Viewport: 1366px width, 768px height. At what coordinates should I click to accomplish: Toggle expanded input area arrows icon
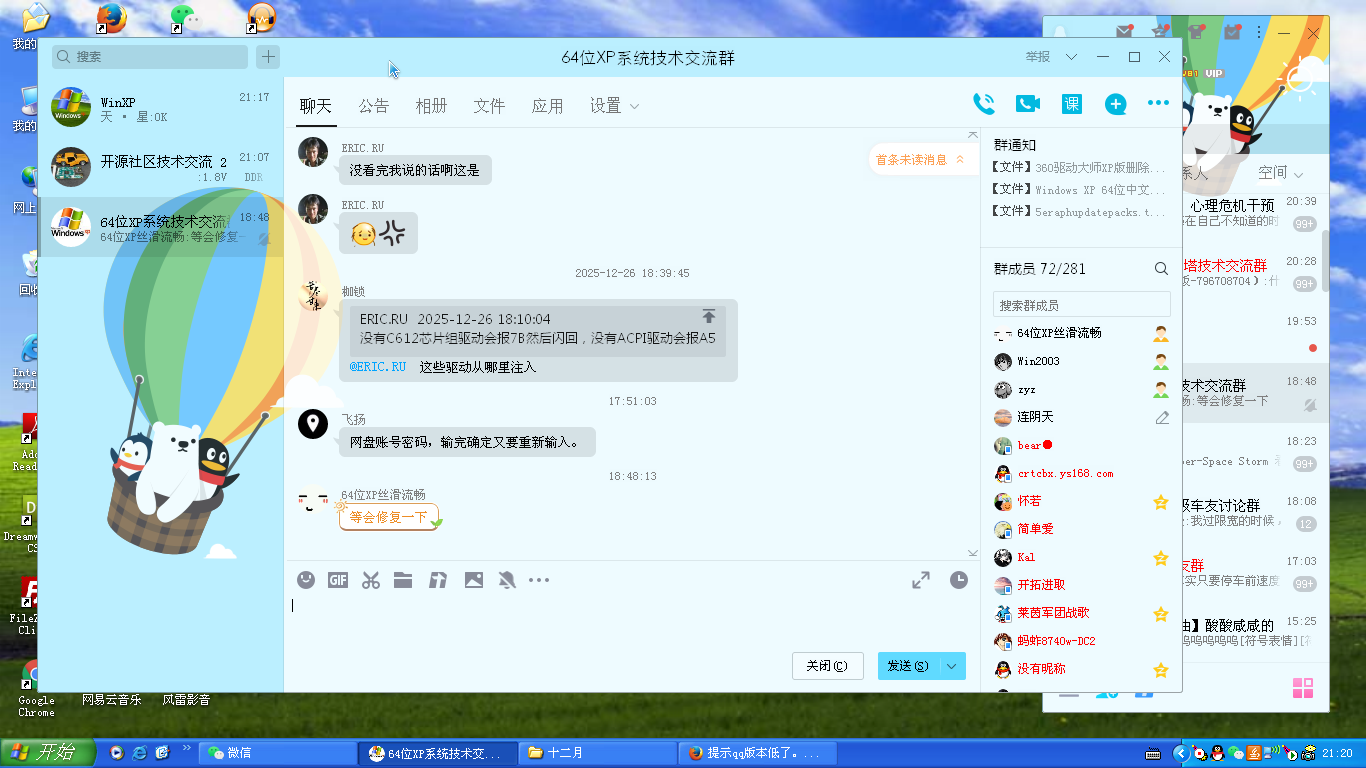click(921, 580)
